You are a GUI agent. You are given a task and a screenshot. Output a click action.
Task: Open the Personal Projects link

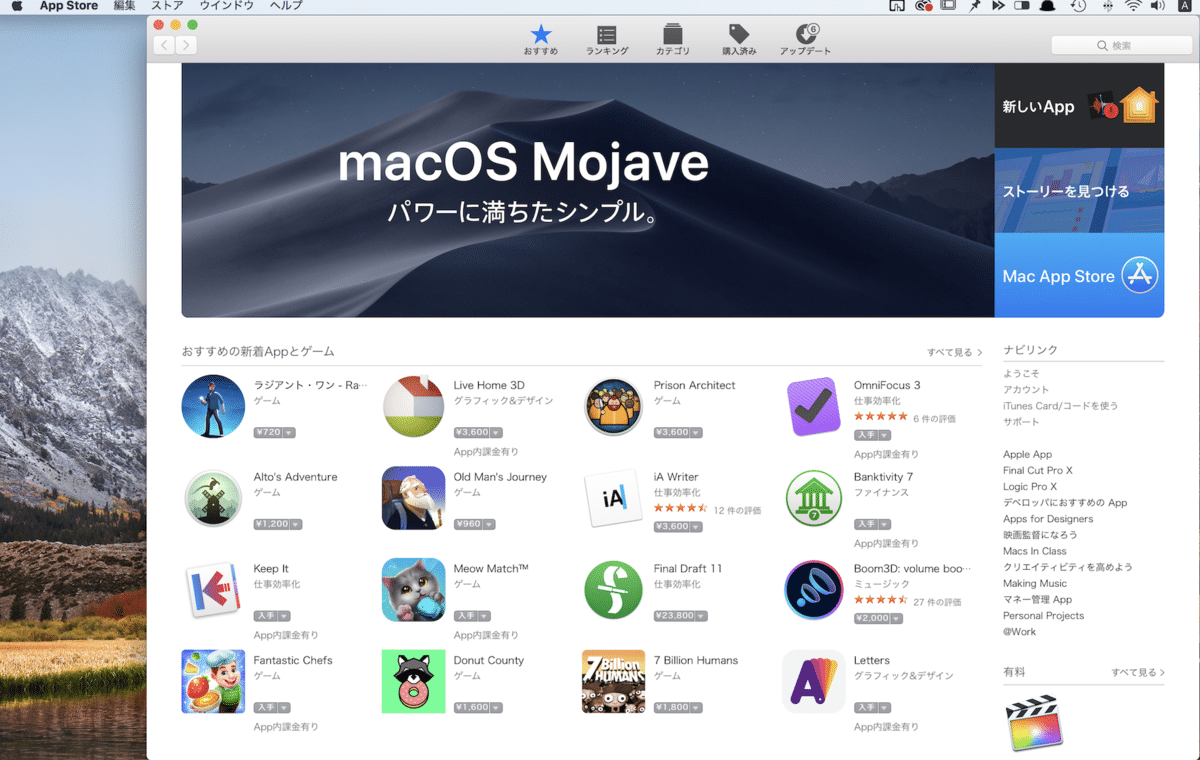(1043, 615)
